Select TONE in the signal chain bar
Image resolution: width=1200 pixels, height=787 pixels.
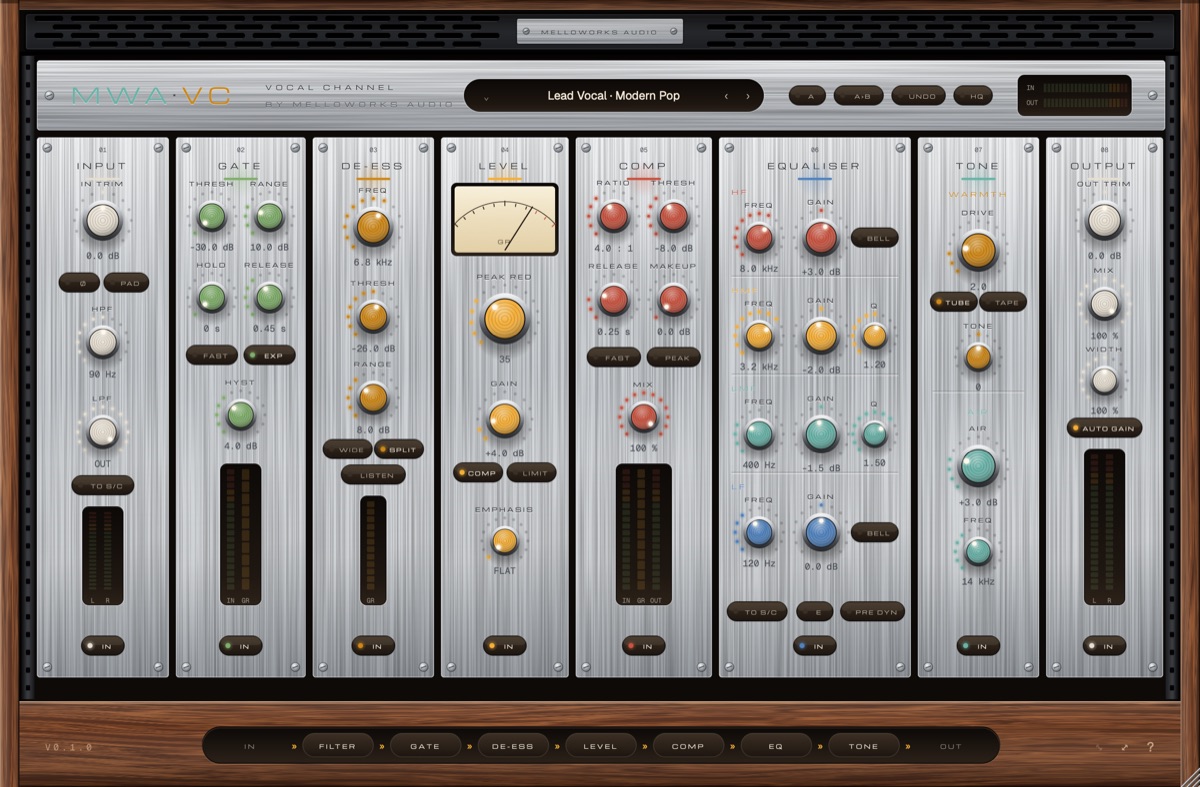click(863, 746)
